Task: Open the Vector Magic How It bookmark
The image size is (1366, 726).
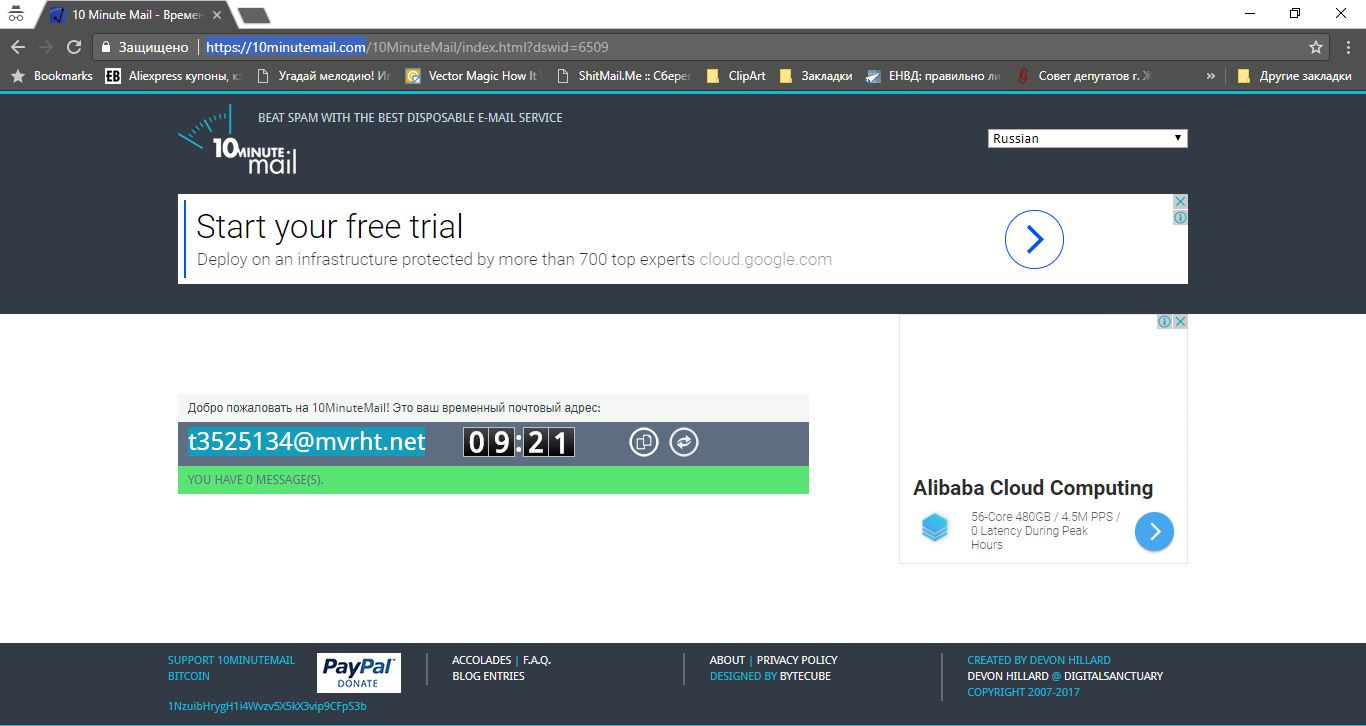Action: pyautogui.click(x=472, y=76)
